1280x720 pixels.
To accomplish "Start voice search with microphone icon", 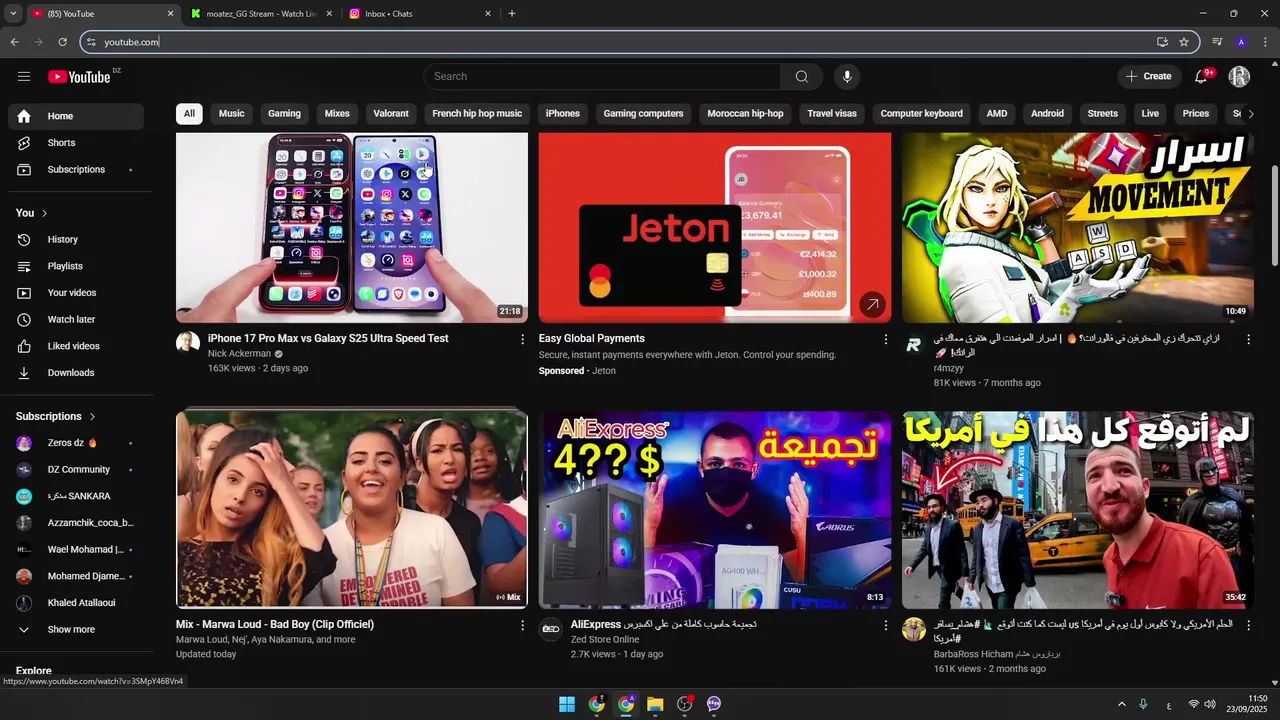I will 847,76.
